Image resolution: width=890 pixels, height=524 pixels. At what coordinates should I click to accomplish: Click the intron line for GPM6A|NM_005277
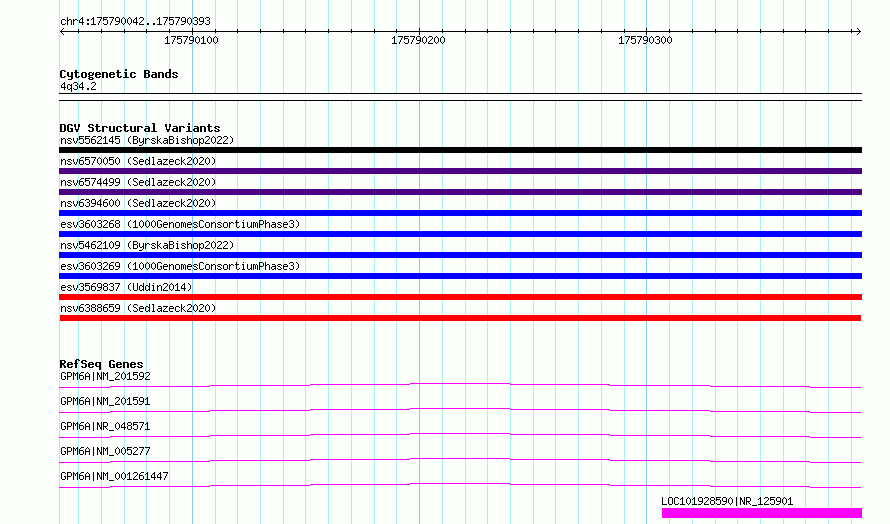[460, 459]
